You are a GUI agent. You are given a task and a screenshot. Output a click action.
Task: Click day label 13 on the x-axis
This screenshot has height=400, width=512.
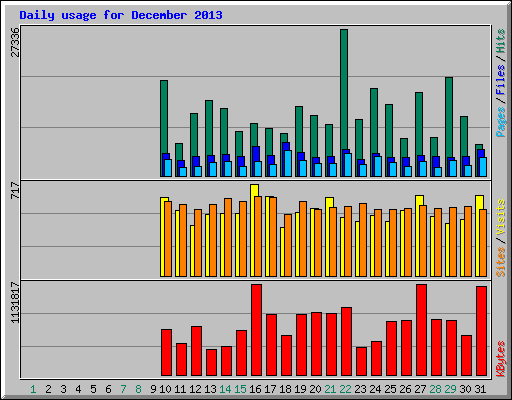pos(210,389)
